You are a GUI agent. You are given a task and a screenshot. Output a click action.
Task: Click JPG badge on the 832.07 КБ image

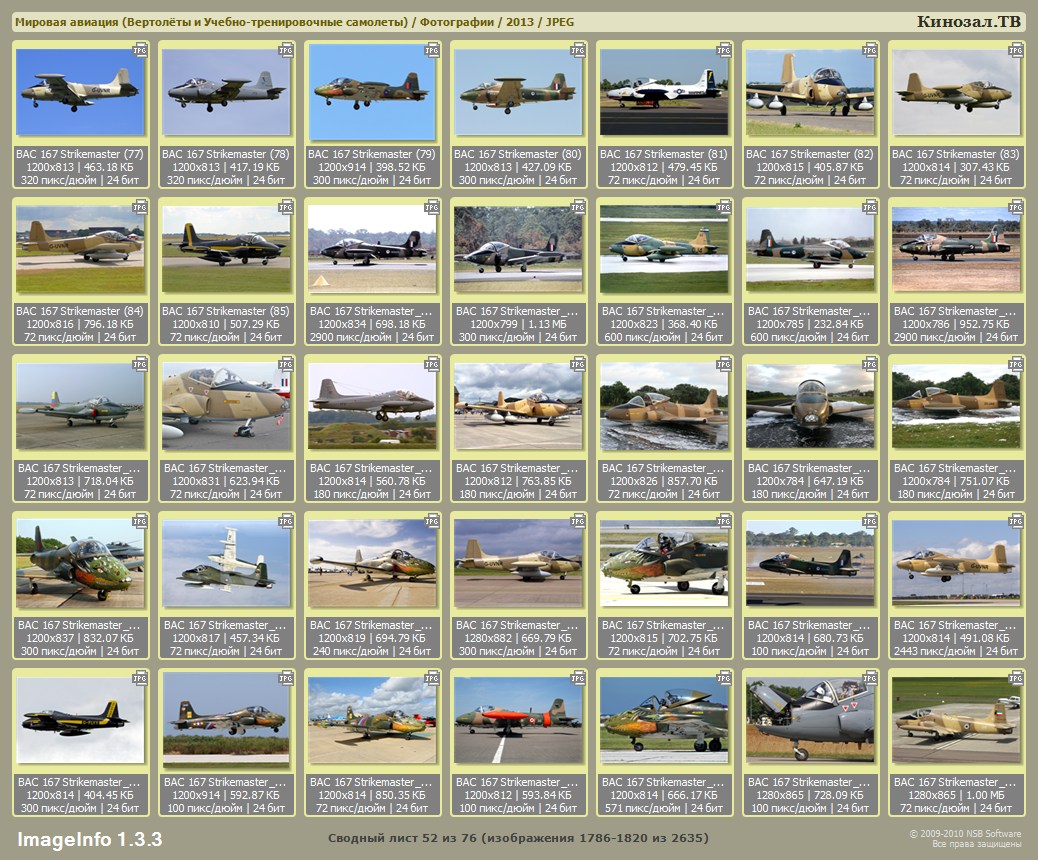coord(140,520)
